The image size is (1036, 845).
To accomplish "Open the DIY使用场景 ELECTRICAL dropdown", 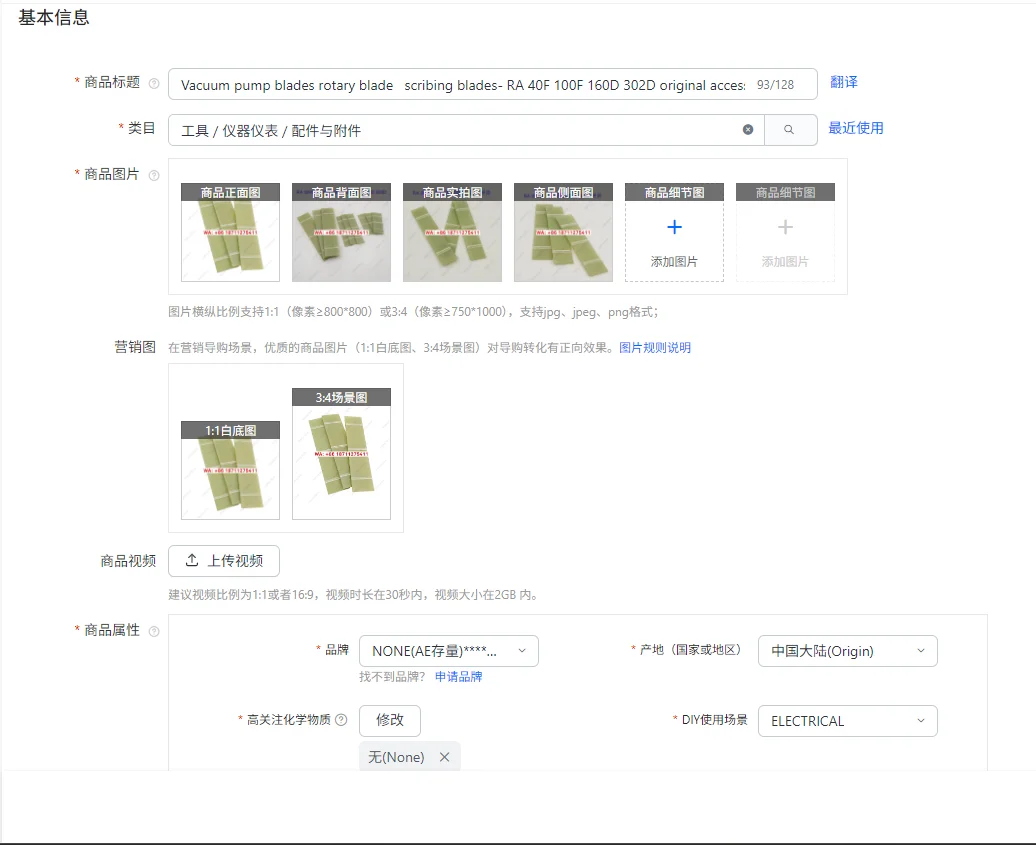I will click(847, 721).
